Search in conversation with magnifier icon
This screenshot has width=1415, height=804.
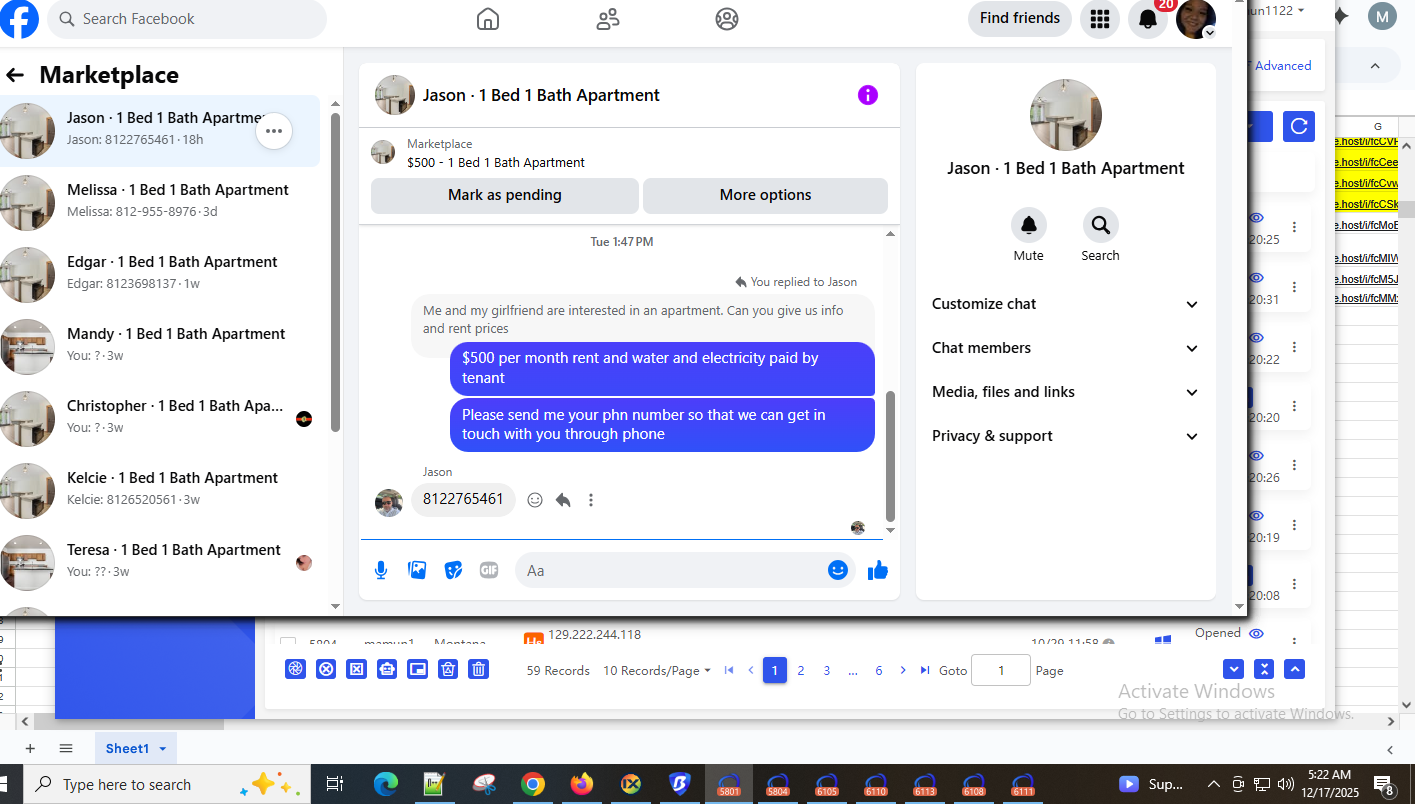coord(1100,225)
